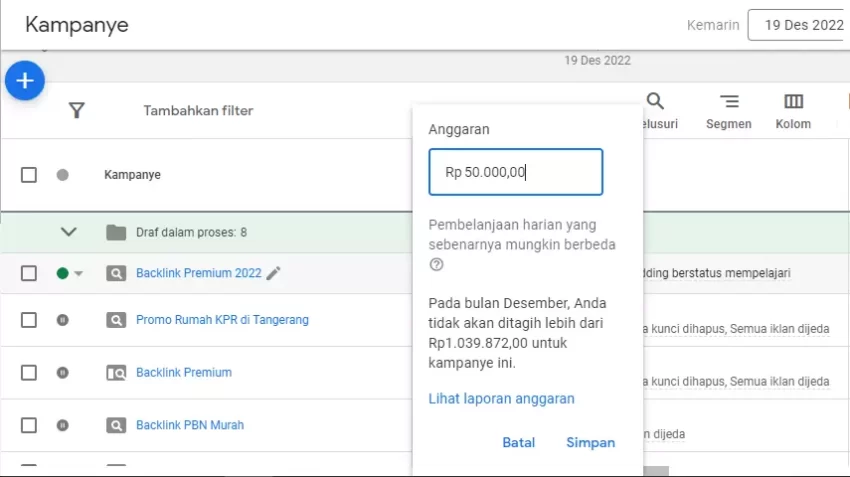The height and width of the screenshot is (477, 850).
Task: Open Lihat laporan anggaran link
Action: [501, 398]
